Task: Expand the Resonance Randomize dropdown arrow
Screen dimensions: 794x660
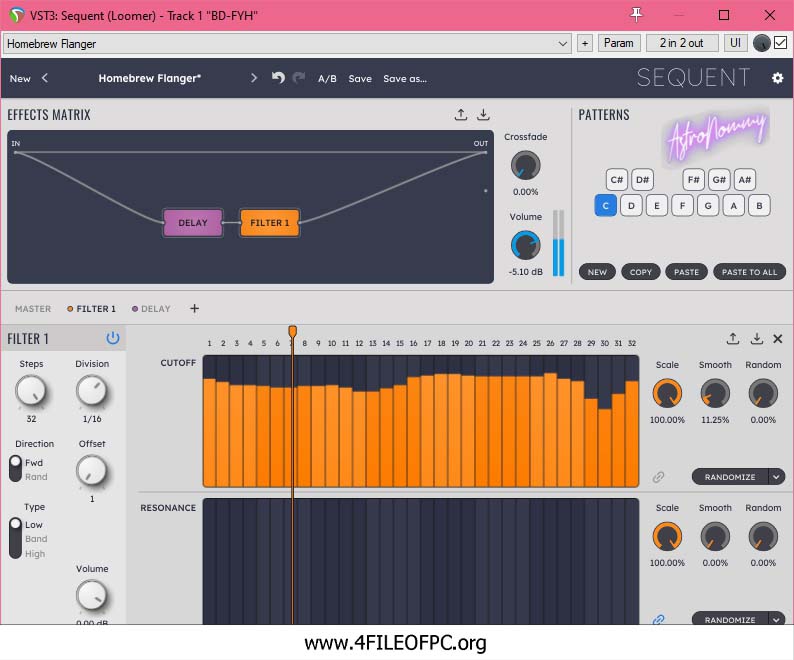Action: click(x=777, y=620)
